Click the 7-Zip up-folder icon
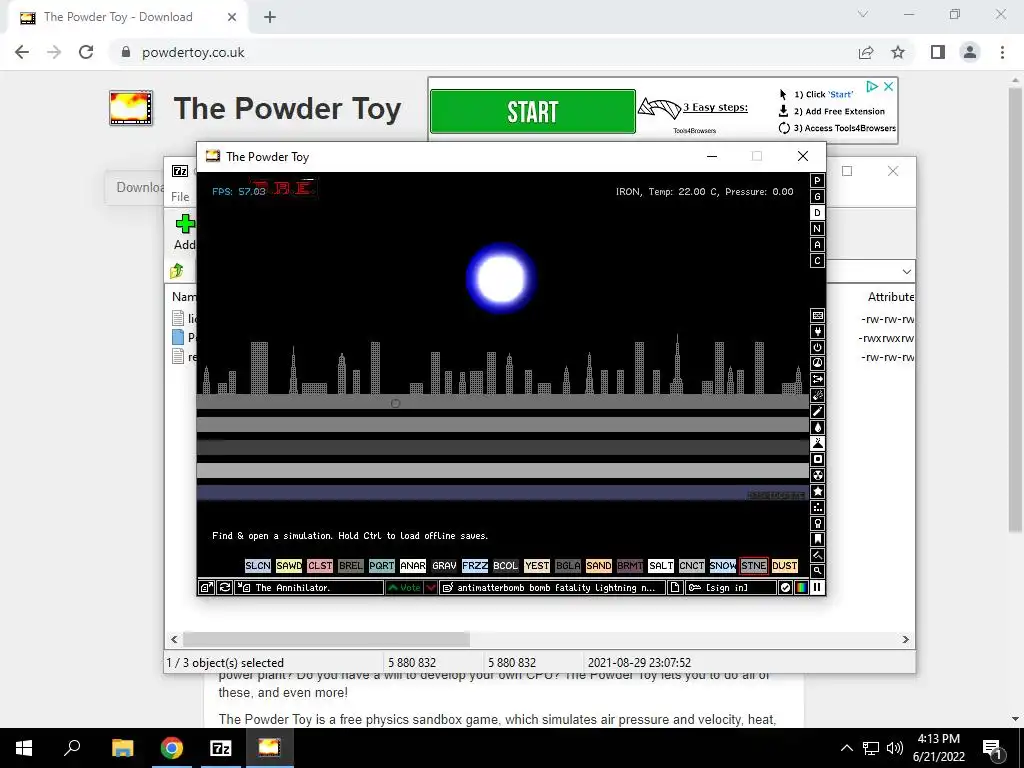The height and width of the screenshot is (768, 1024). click(x=177, y=270)
